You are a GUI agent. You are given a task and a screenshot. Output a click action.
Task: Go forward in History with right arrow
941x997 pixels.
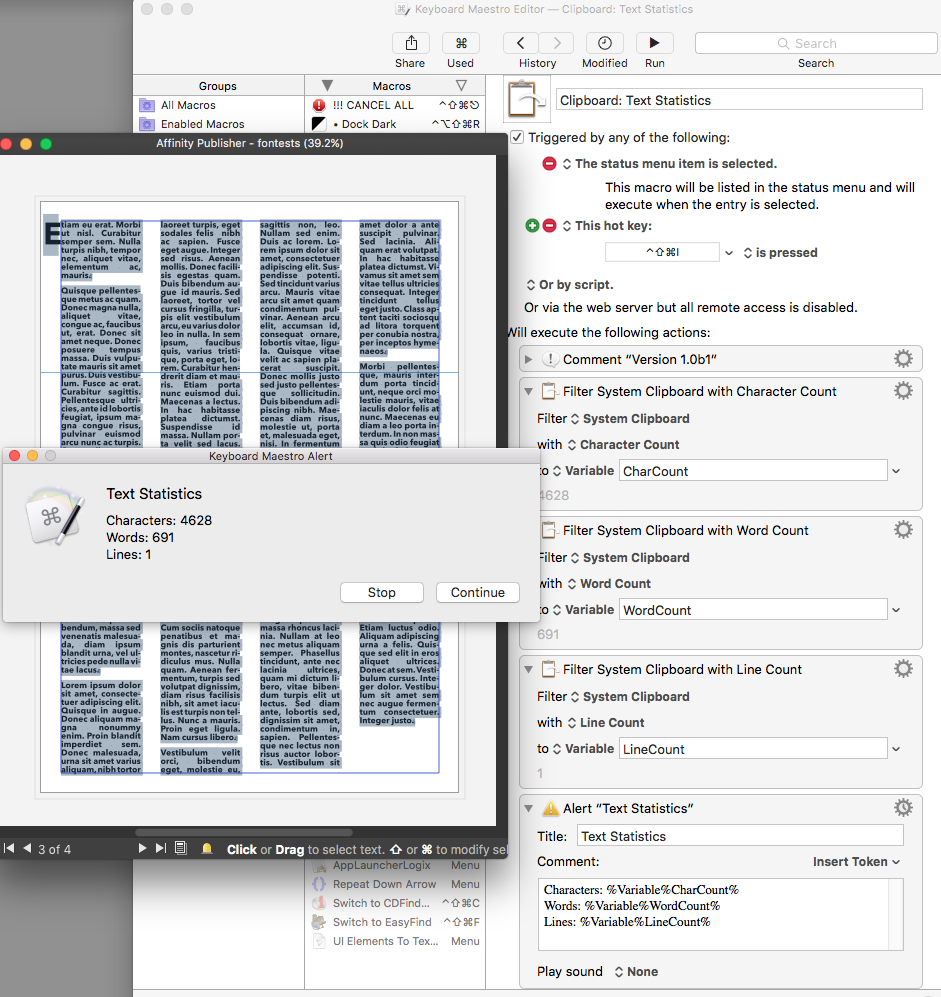[556, 43]
